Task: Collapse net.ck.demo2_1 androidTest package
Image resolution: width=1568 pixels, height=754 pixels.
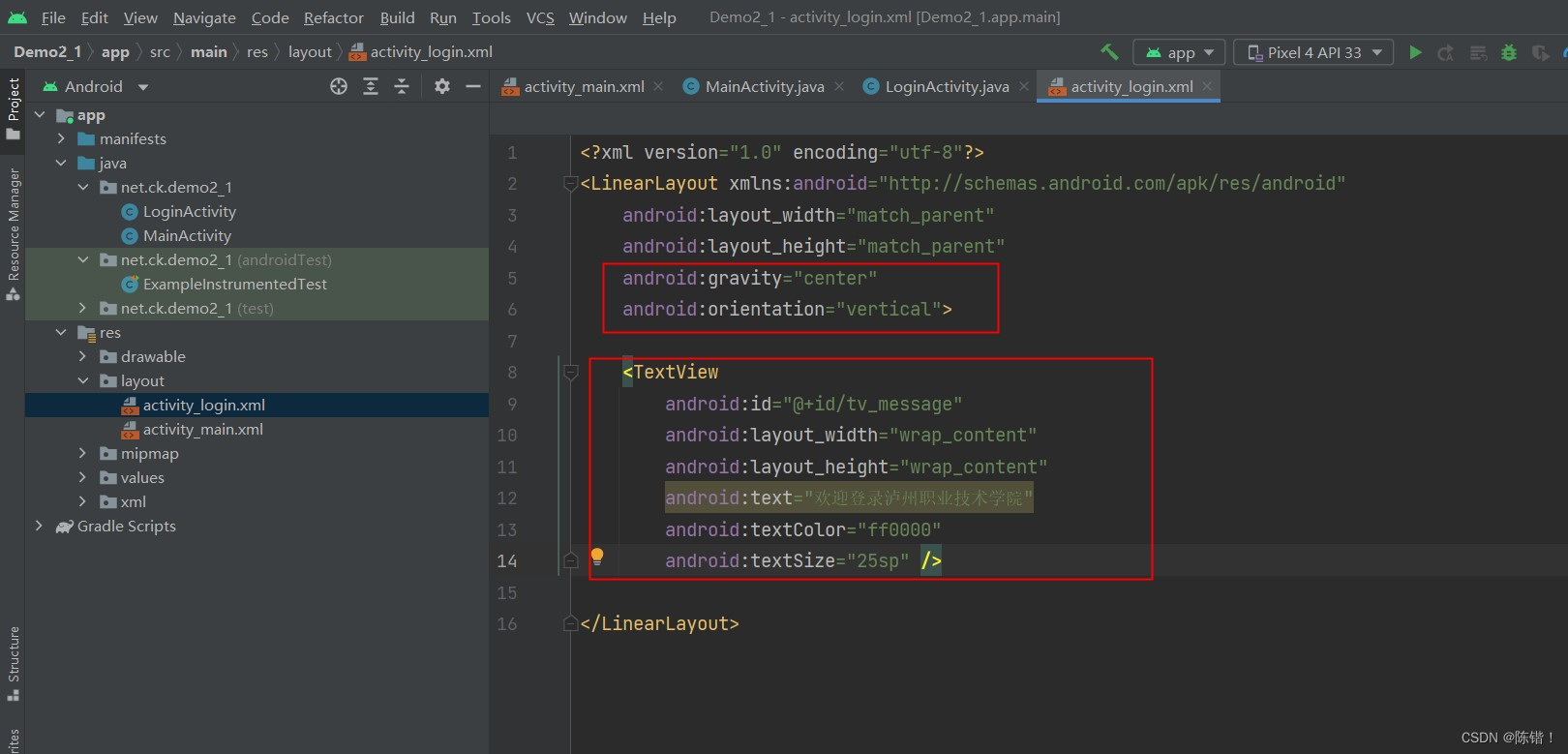Action: (82, 259)
